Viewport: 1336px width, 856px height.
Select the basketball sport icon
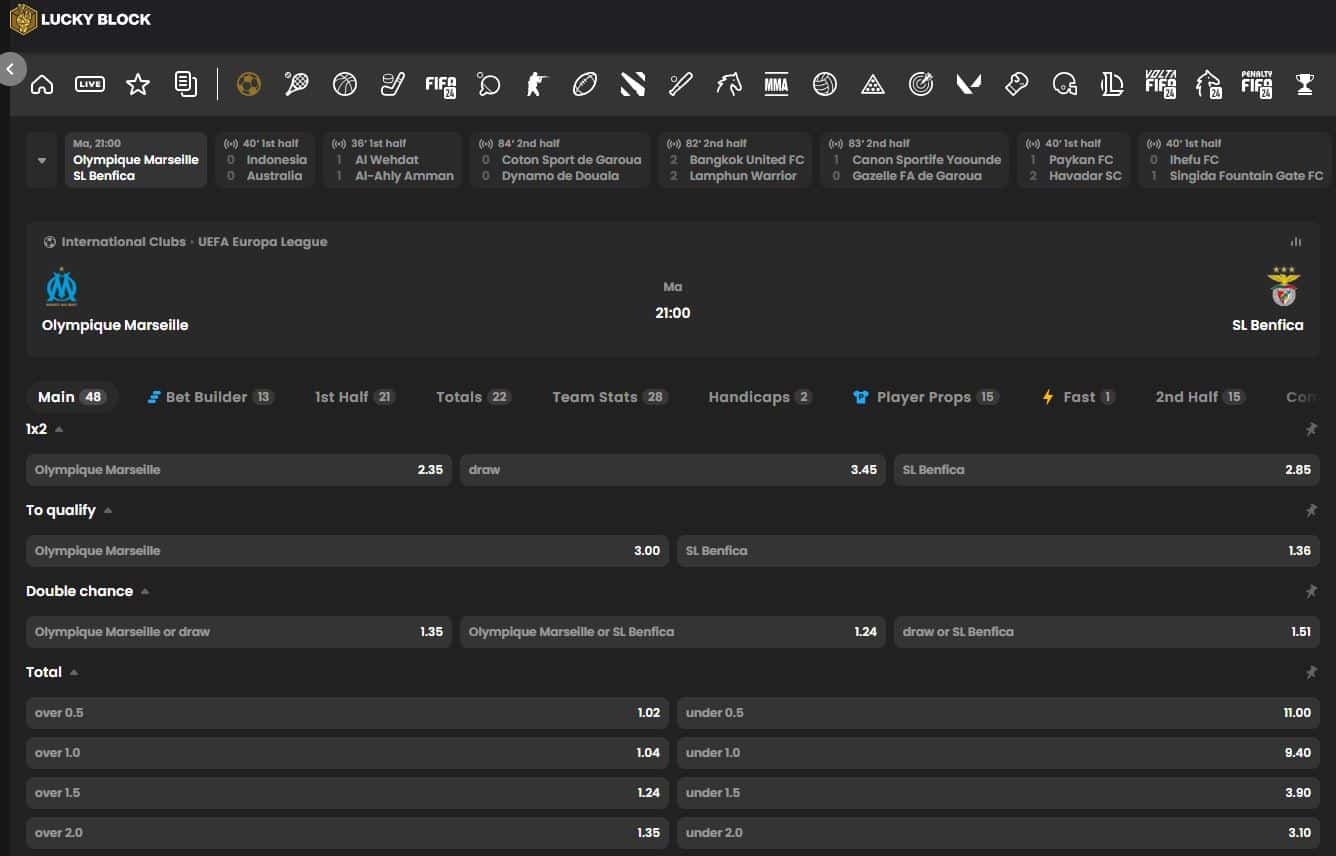pyautogui.click(x=345, y=84)
